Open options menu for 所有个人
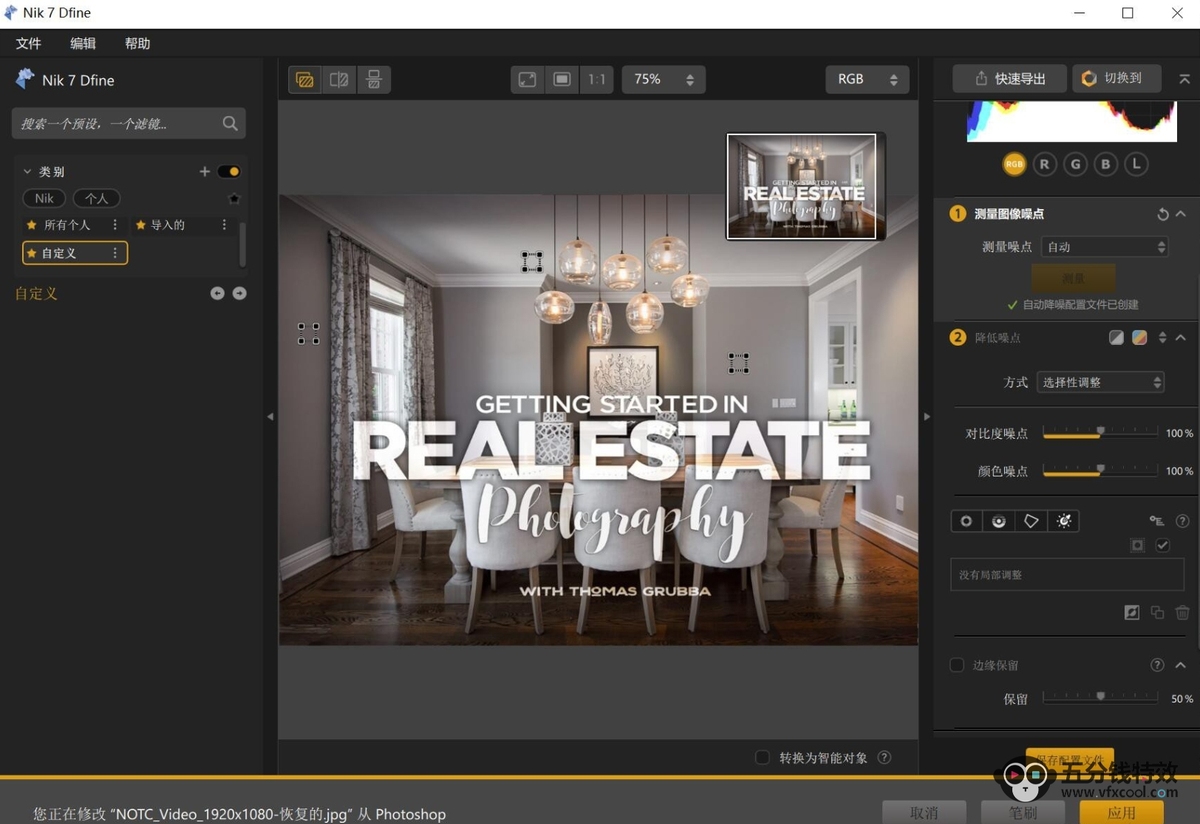This screenshot has width=1200, height=824. click(115, 225)
